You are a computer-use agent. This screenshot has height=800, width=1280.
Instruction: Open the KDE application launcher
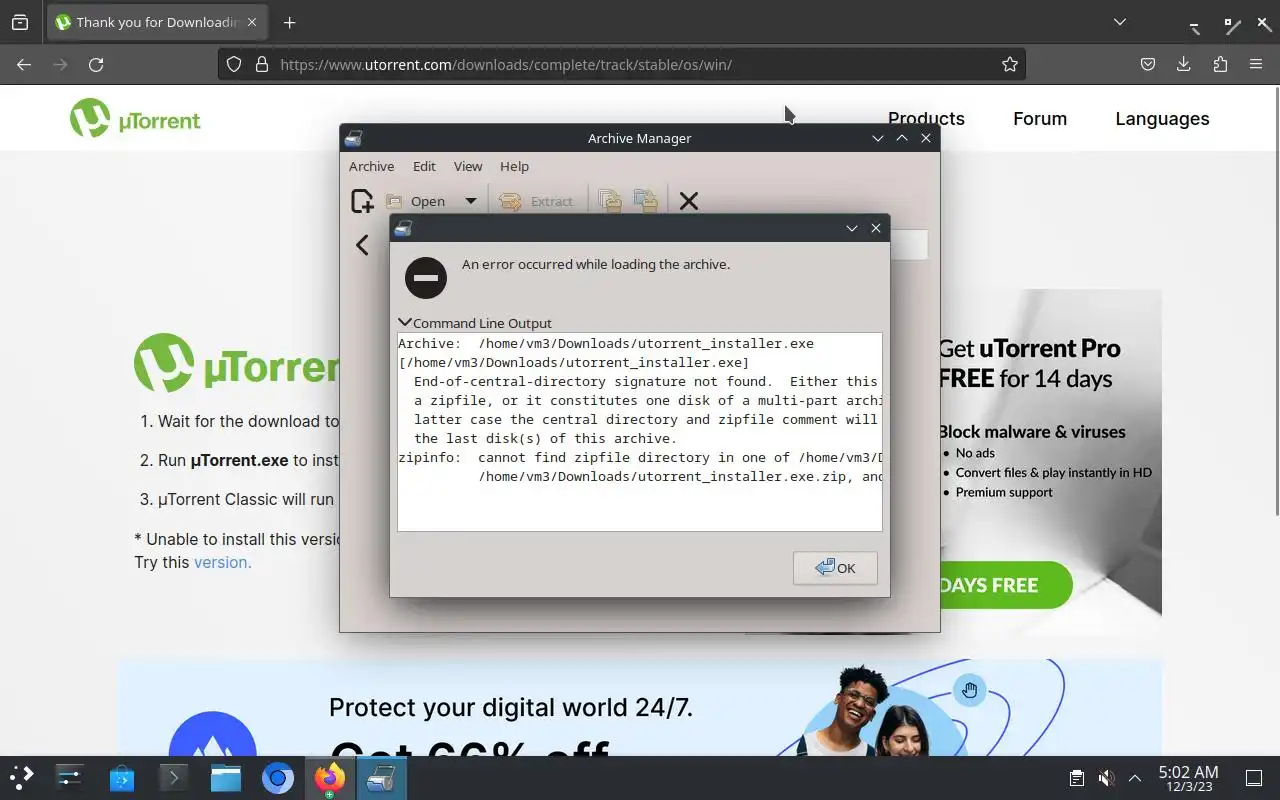click(22, 777)
